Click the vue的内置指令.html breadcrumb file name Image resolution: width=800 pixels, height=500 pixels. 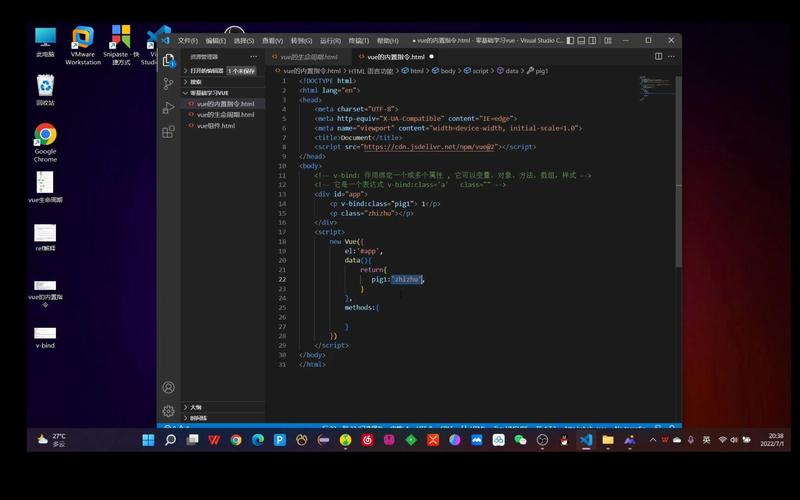coord(308,71)
